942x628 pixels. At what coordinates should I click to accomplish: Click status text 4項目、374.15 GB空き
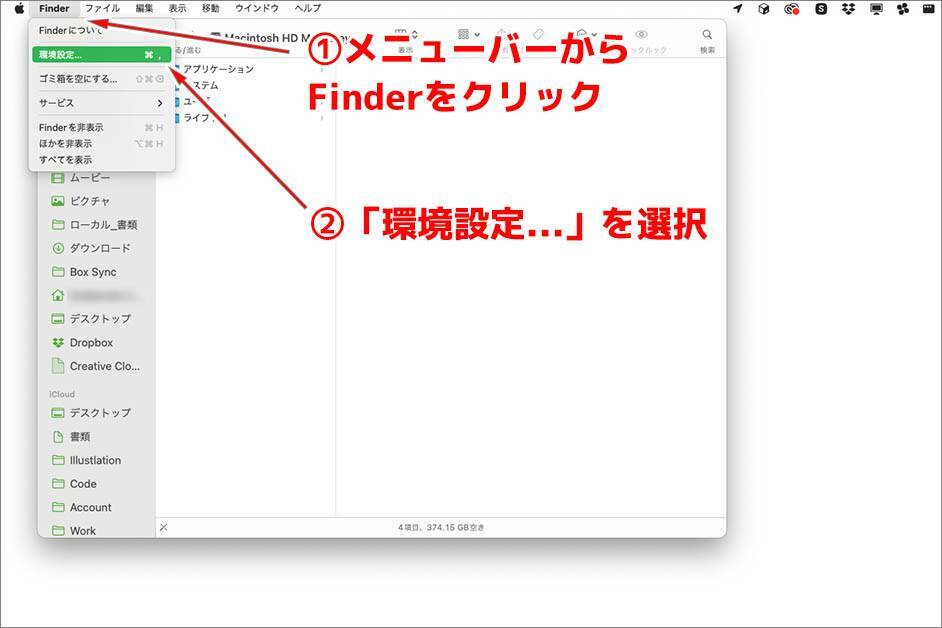[x=441, y=528]
